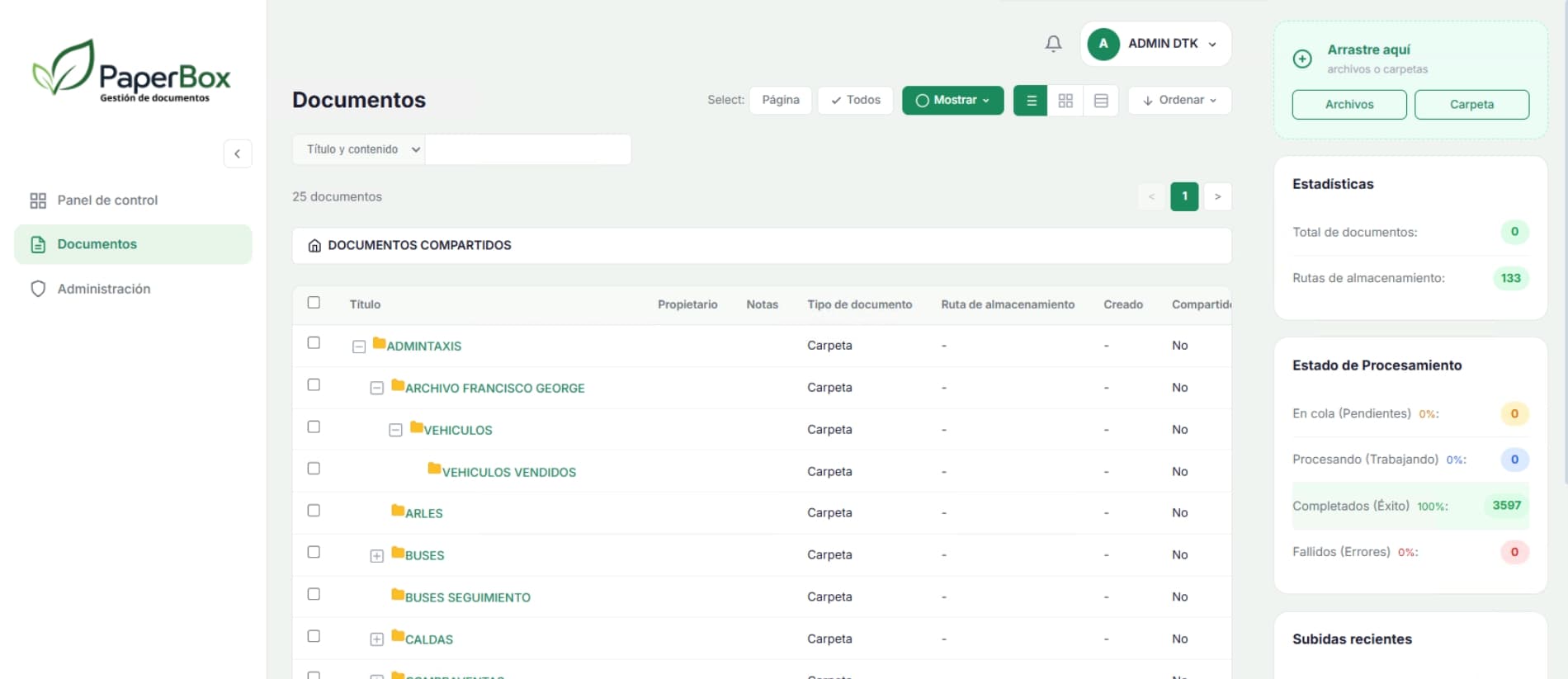Click the ADMINTAXIS folder icon
The width and height of the screenshot is (1568, 679).
click(x=380, y=342)
